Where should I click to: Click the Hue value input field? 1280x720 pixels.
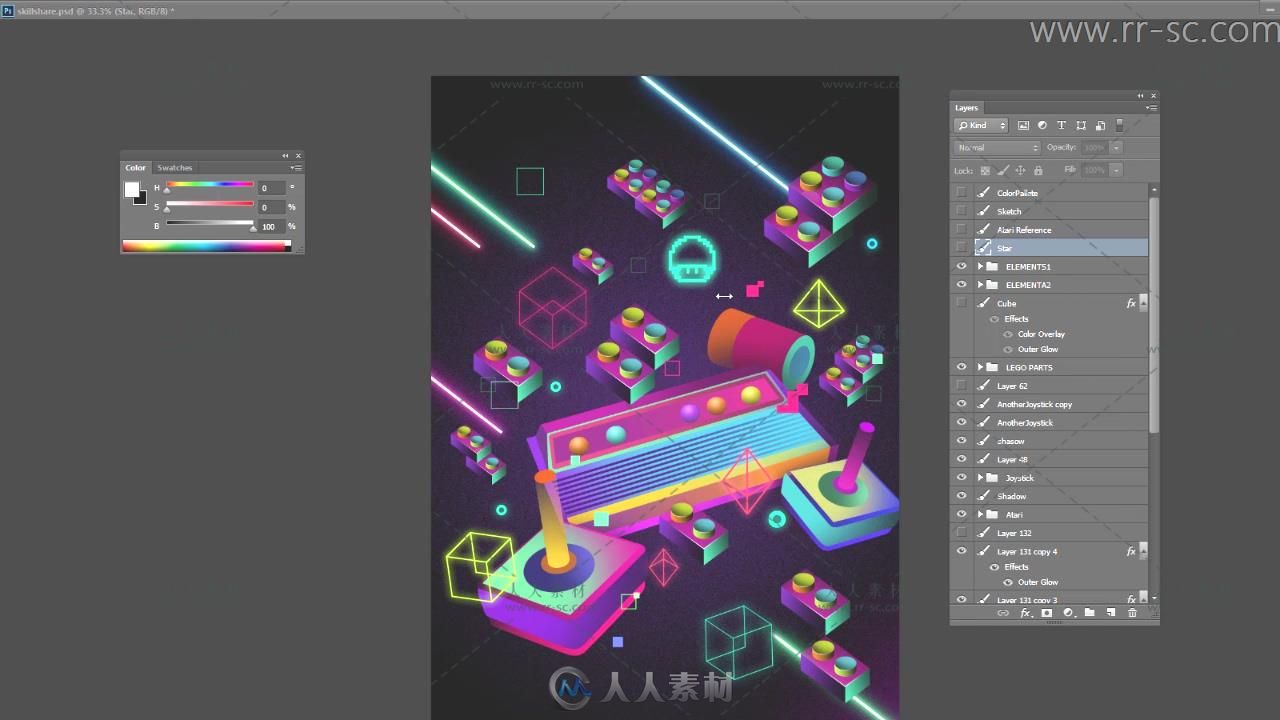tap(271, 188)
